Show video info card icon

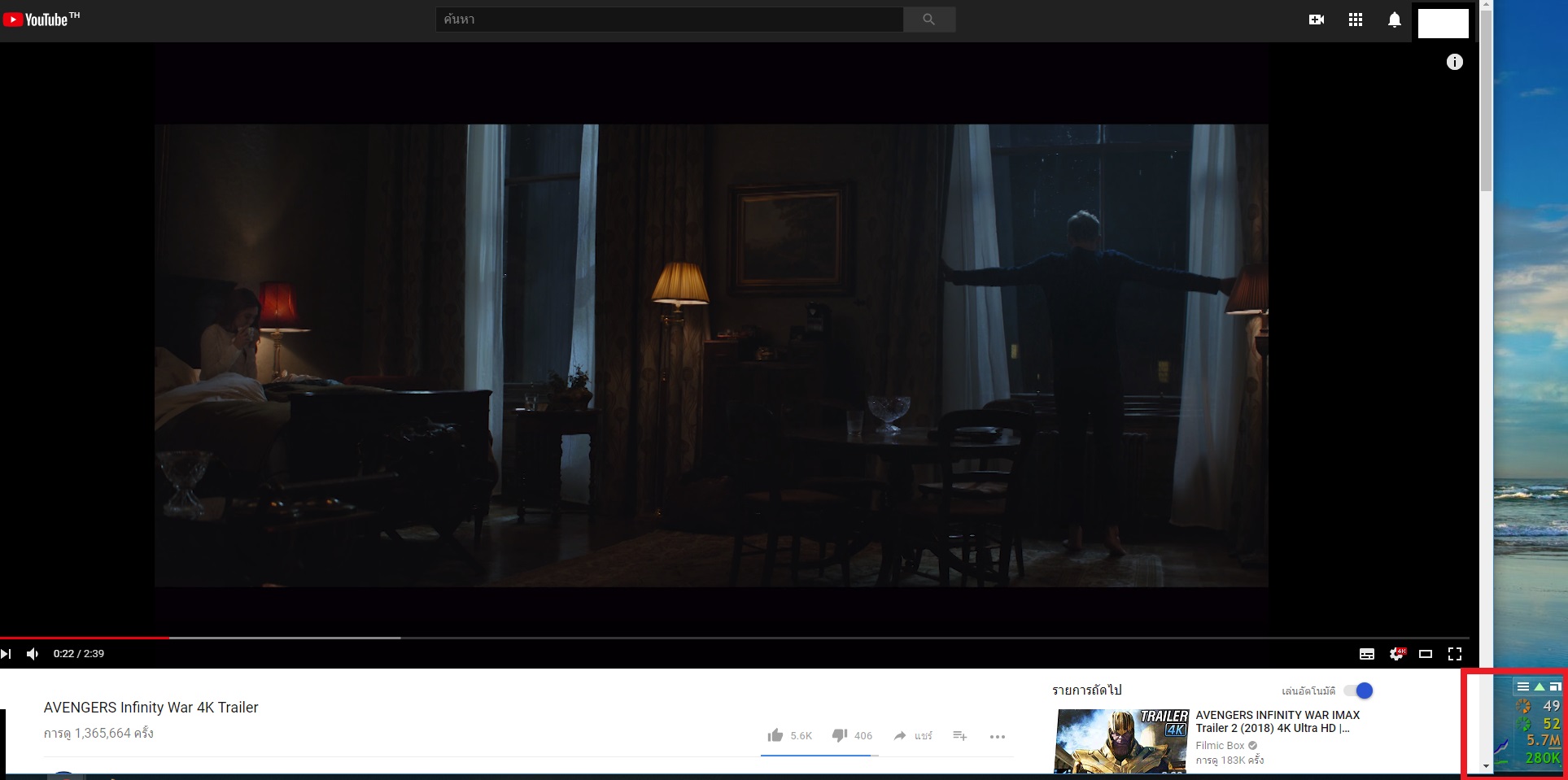[1455, 62]
